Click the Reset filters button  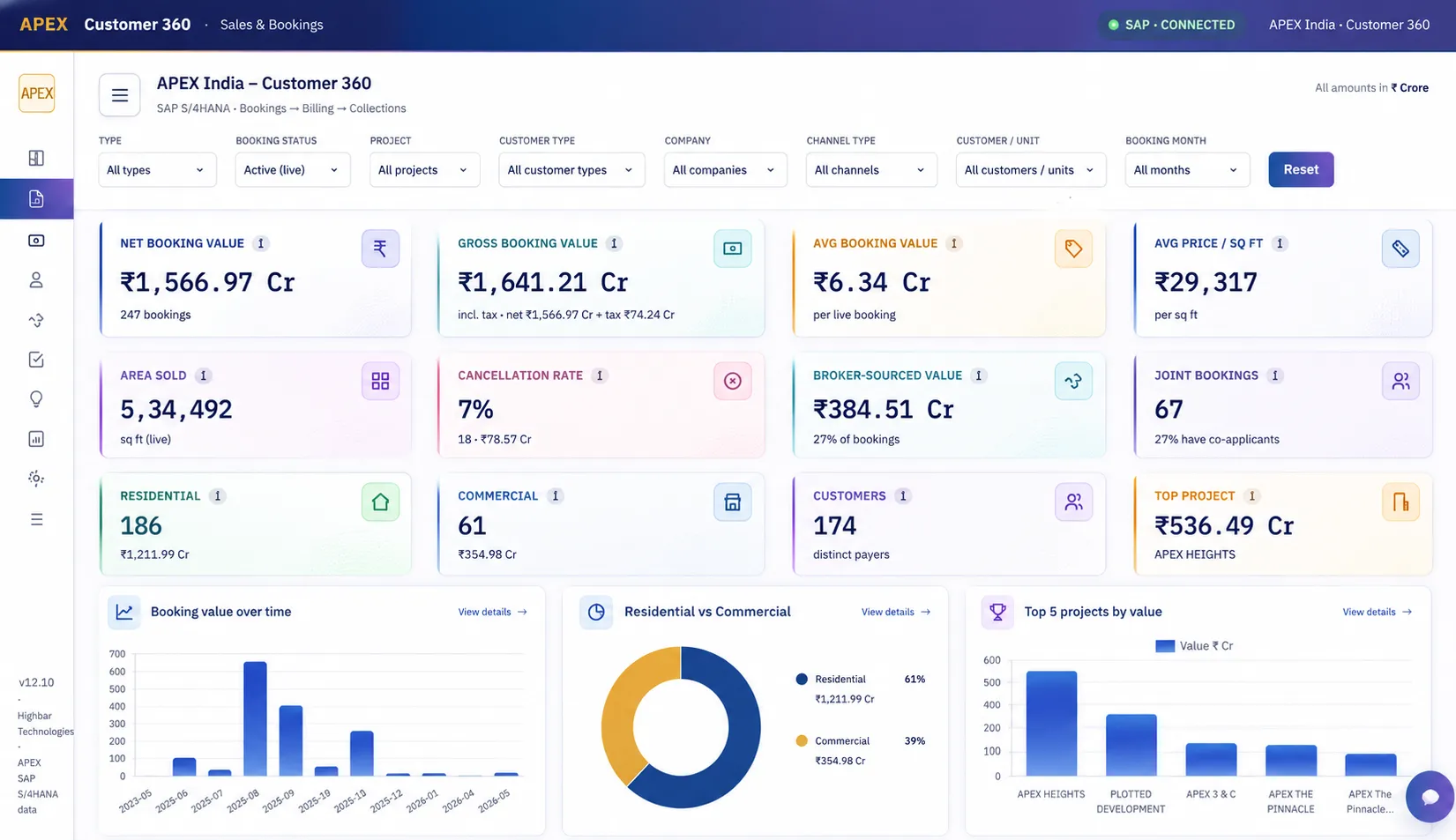pos(1301,169)
